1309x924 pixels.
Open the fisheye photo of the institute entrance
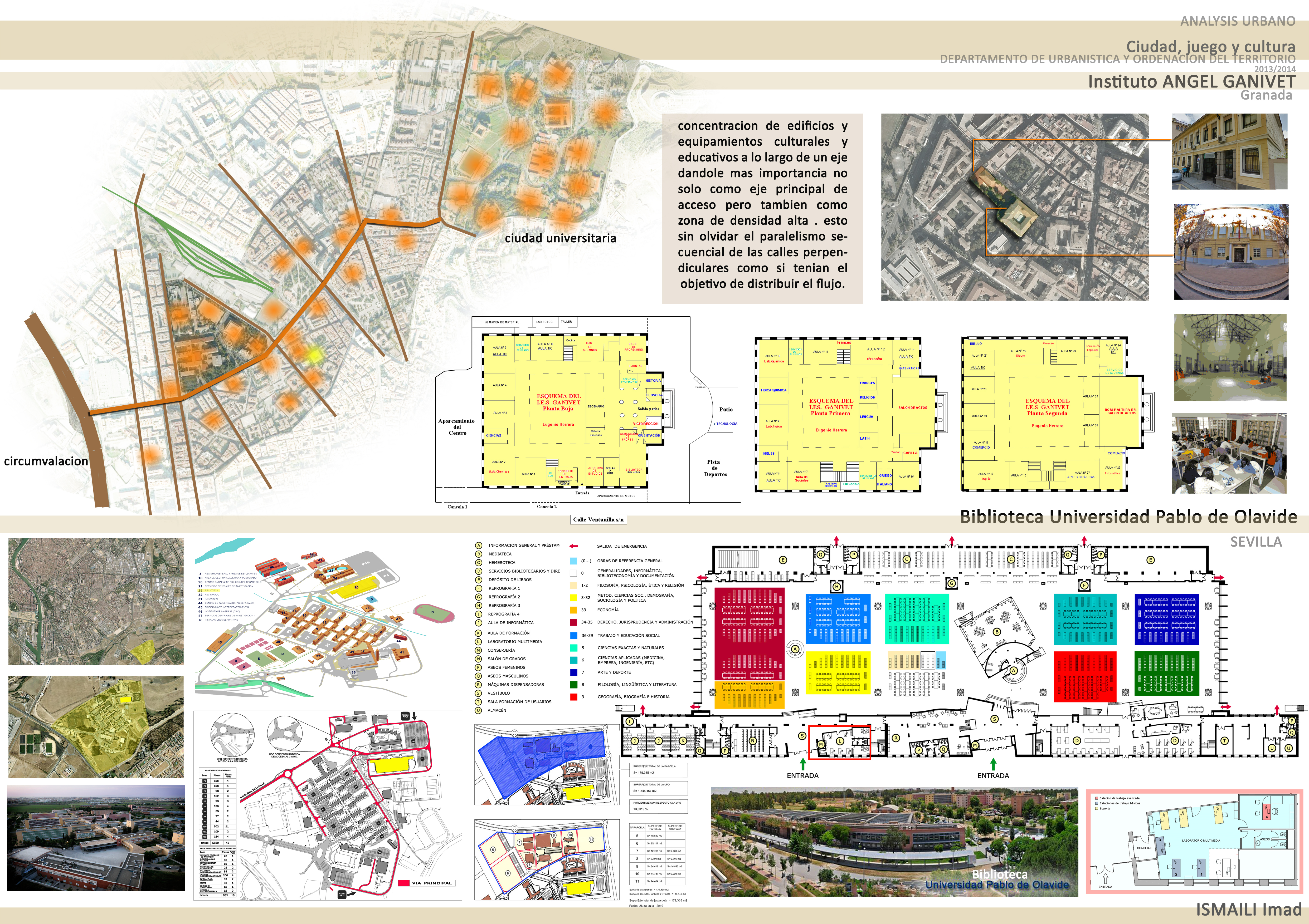(x=1231, y=252)
